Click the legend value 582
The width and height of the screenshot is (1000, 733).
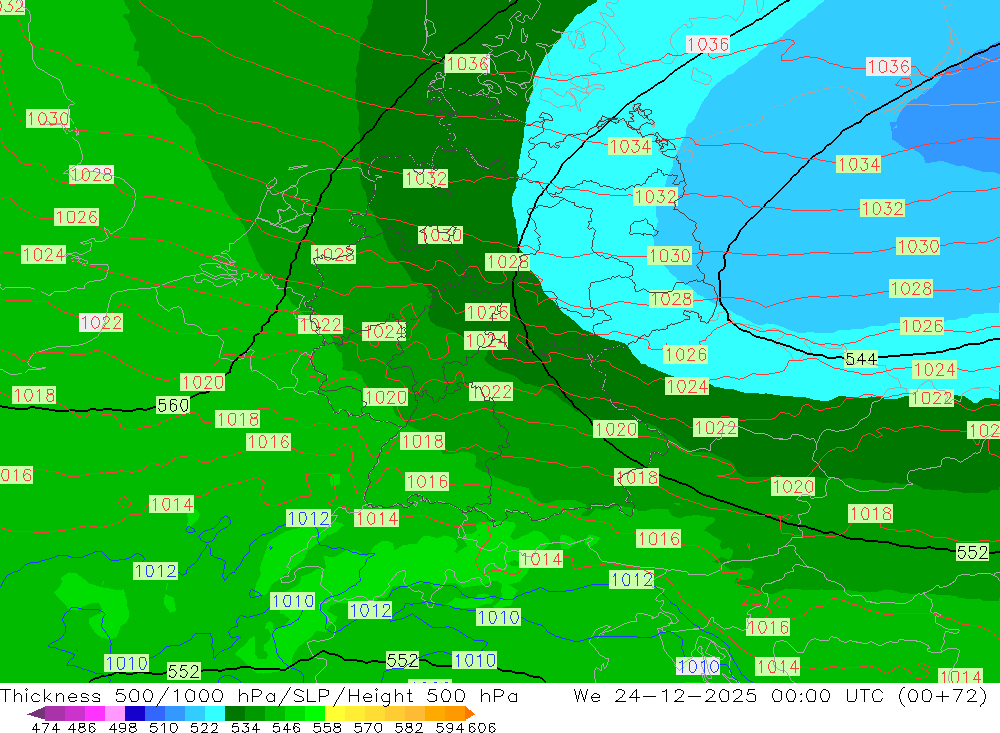(x=409, y=727)
